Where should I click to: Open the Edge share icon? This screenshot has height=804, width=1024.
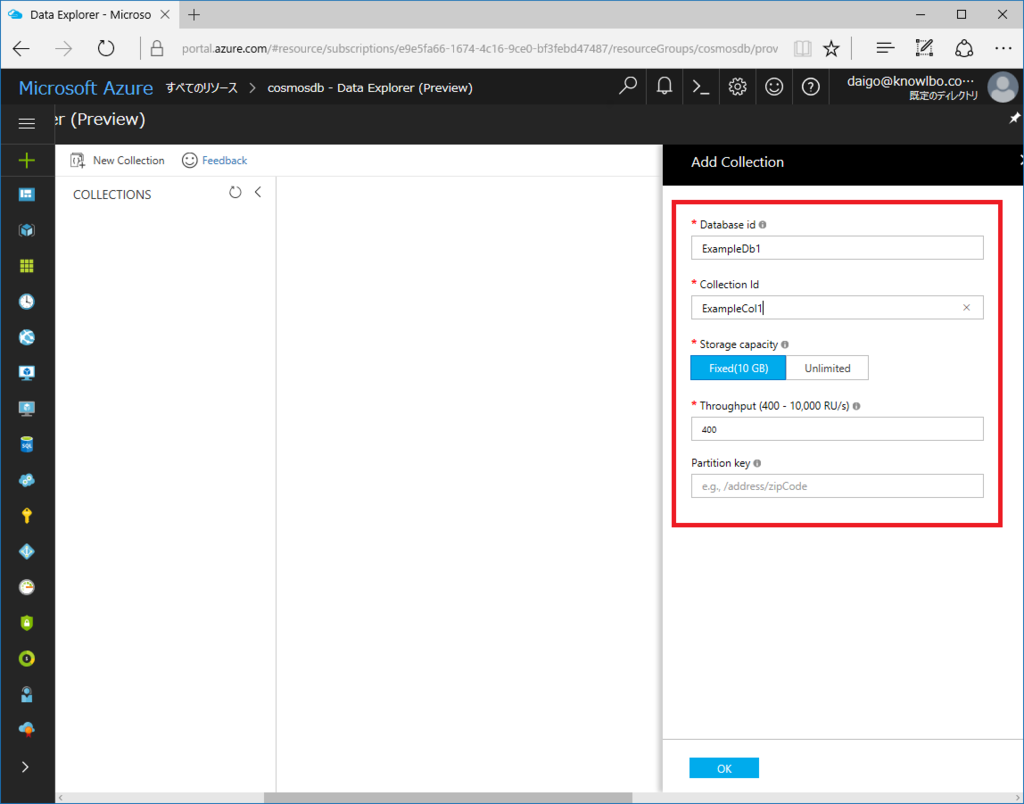[x=964, y=48]
